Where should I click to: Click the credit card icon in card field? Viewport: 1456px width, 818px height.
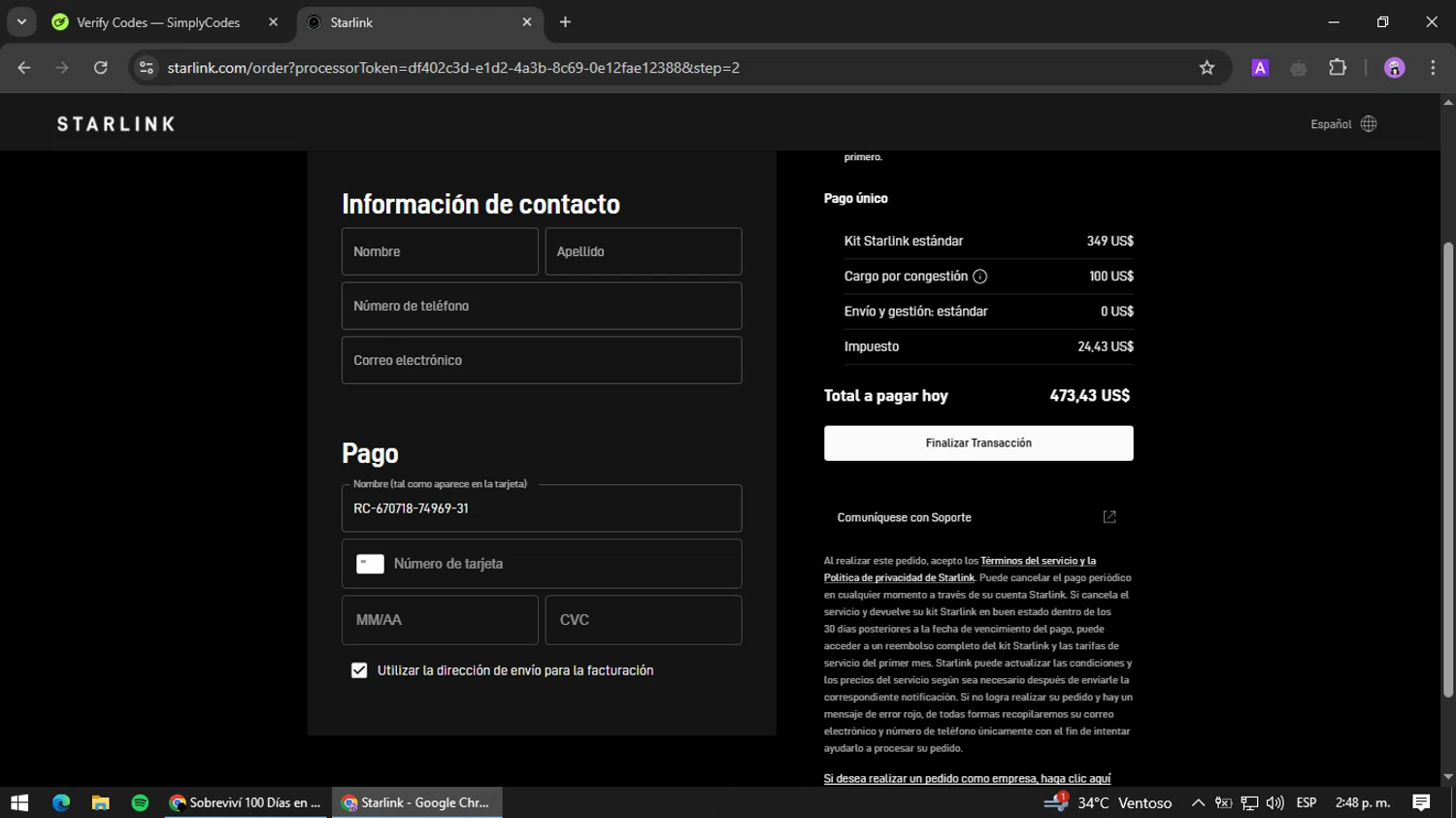coord(370,564)
